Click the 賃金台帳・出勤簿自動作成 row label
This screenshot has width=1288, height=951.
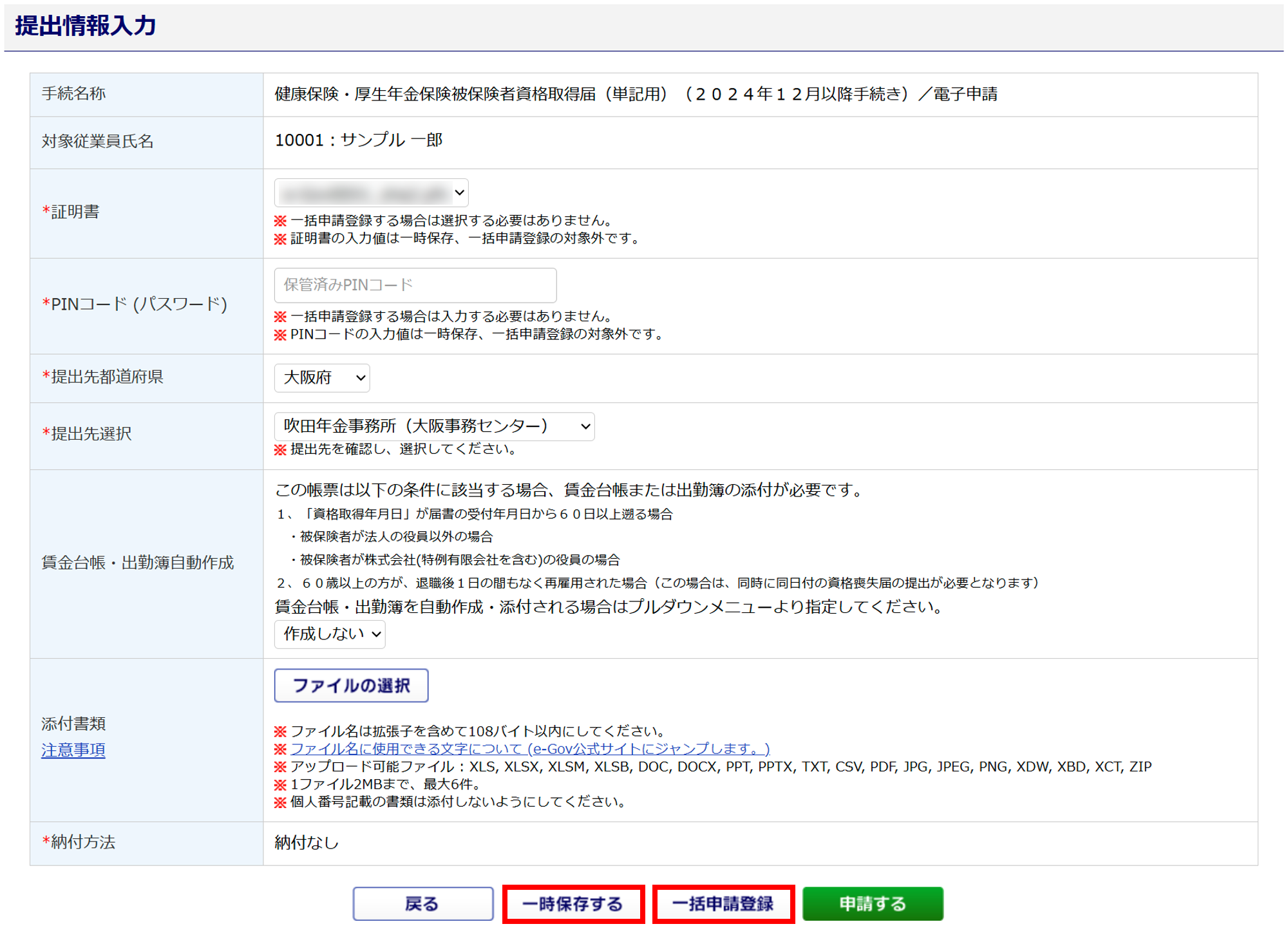tap(137, 563)
